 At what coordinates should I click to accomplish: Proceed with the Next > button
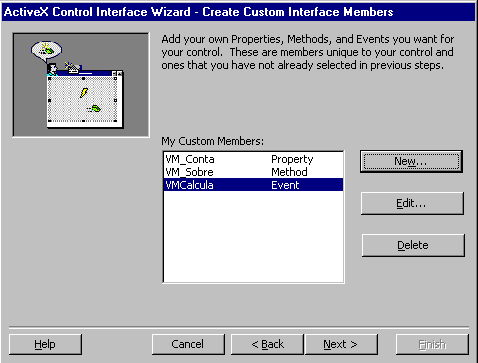(x=341, y=344)
